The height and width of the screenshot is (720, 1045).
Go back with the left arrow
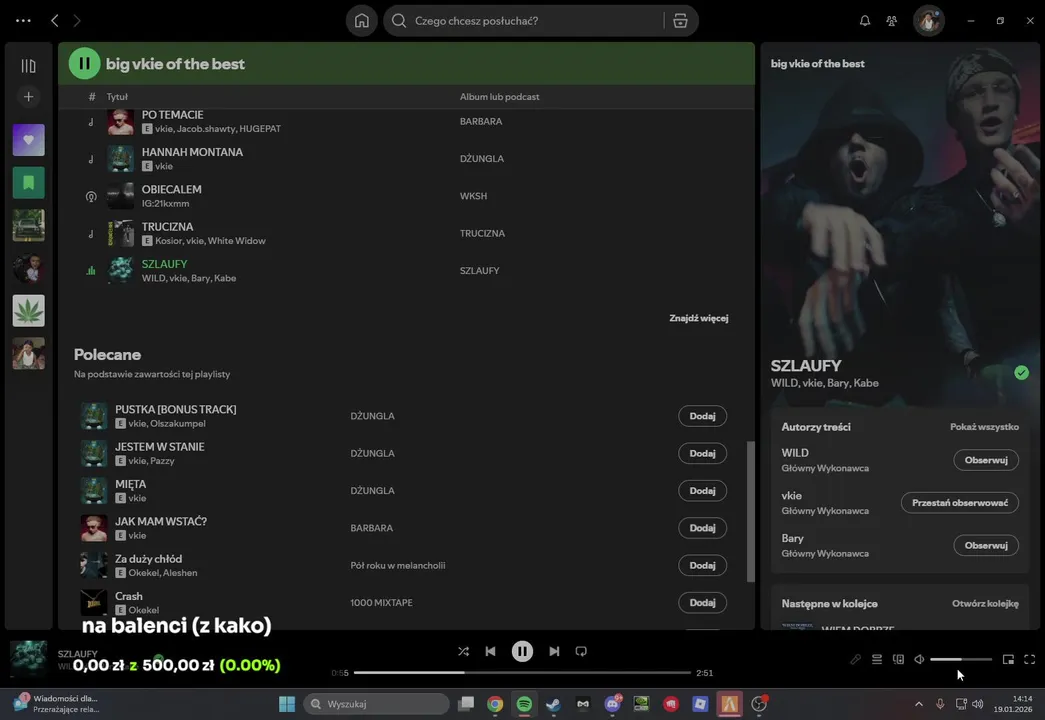click(x=55, y=21)
